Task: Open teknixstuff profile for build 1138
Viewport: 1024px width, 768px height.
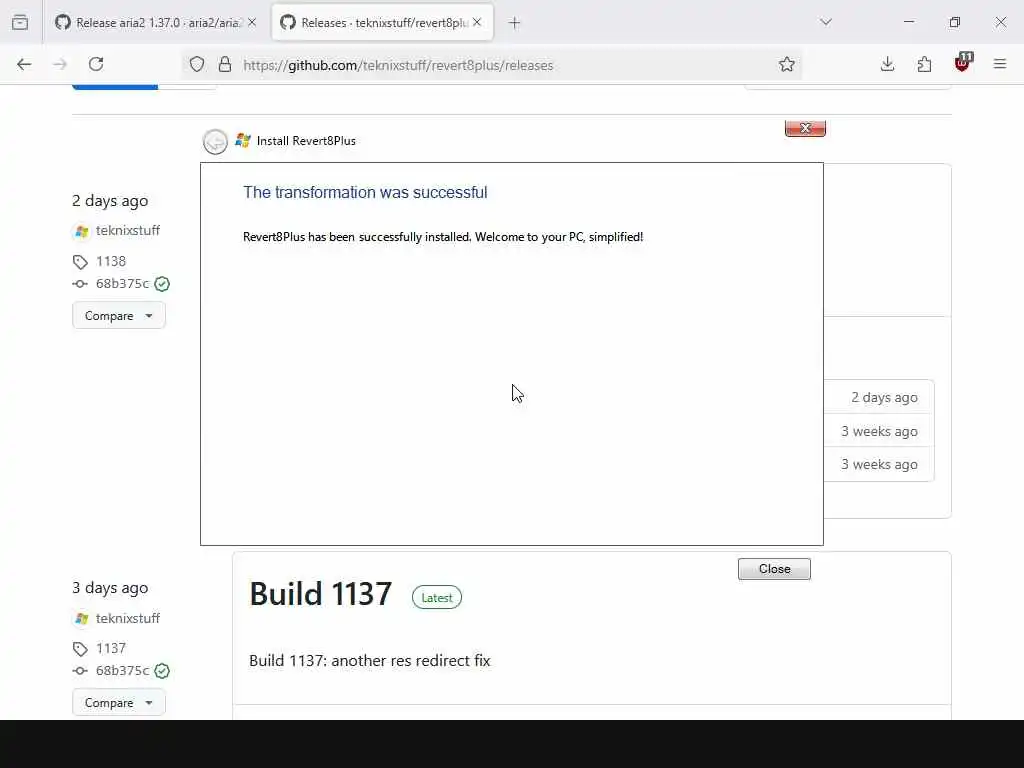Action: pos(128,231)
